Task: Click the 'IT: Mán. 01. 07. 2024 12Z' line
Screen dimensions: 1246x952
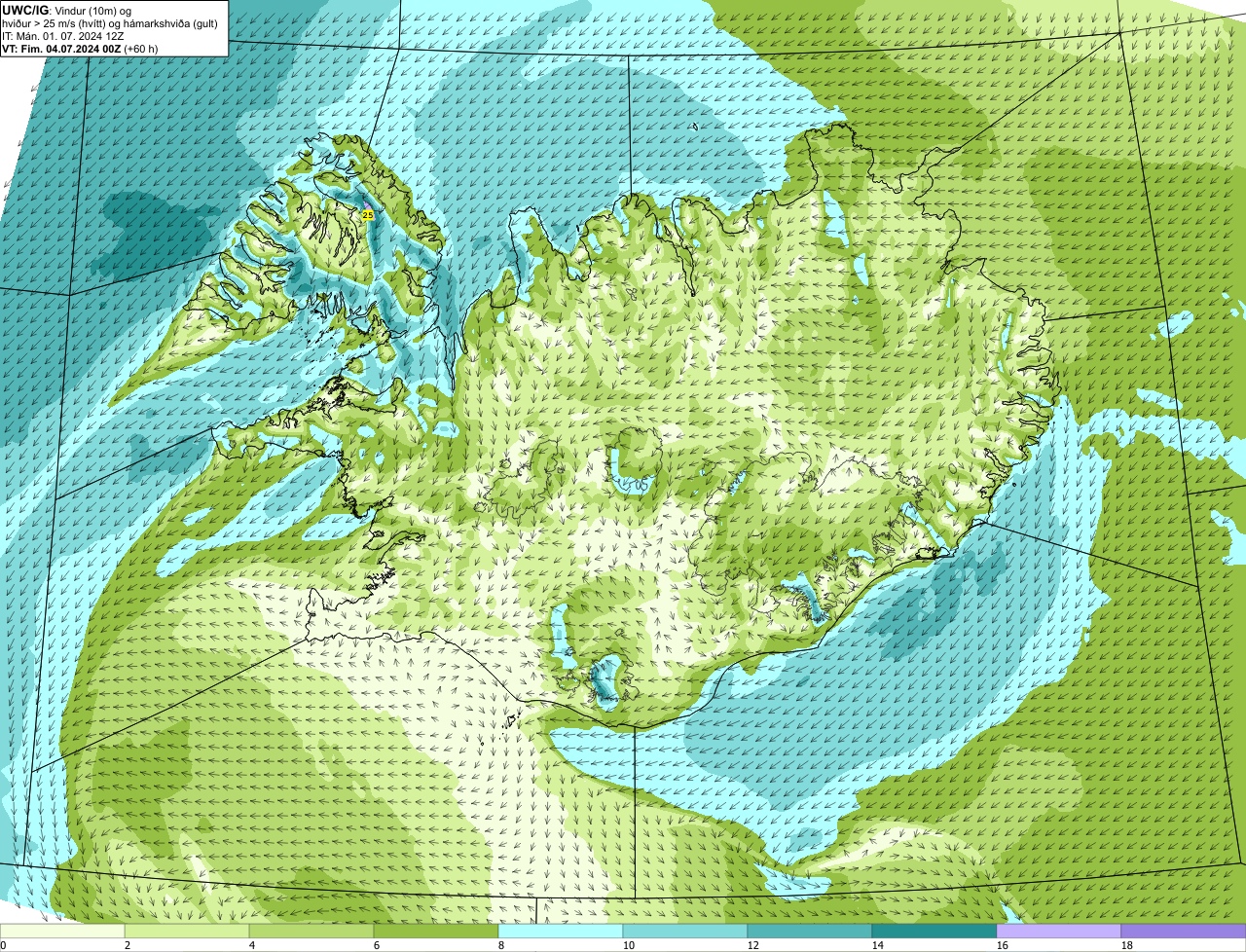Action: (63, 36)
